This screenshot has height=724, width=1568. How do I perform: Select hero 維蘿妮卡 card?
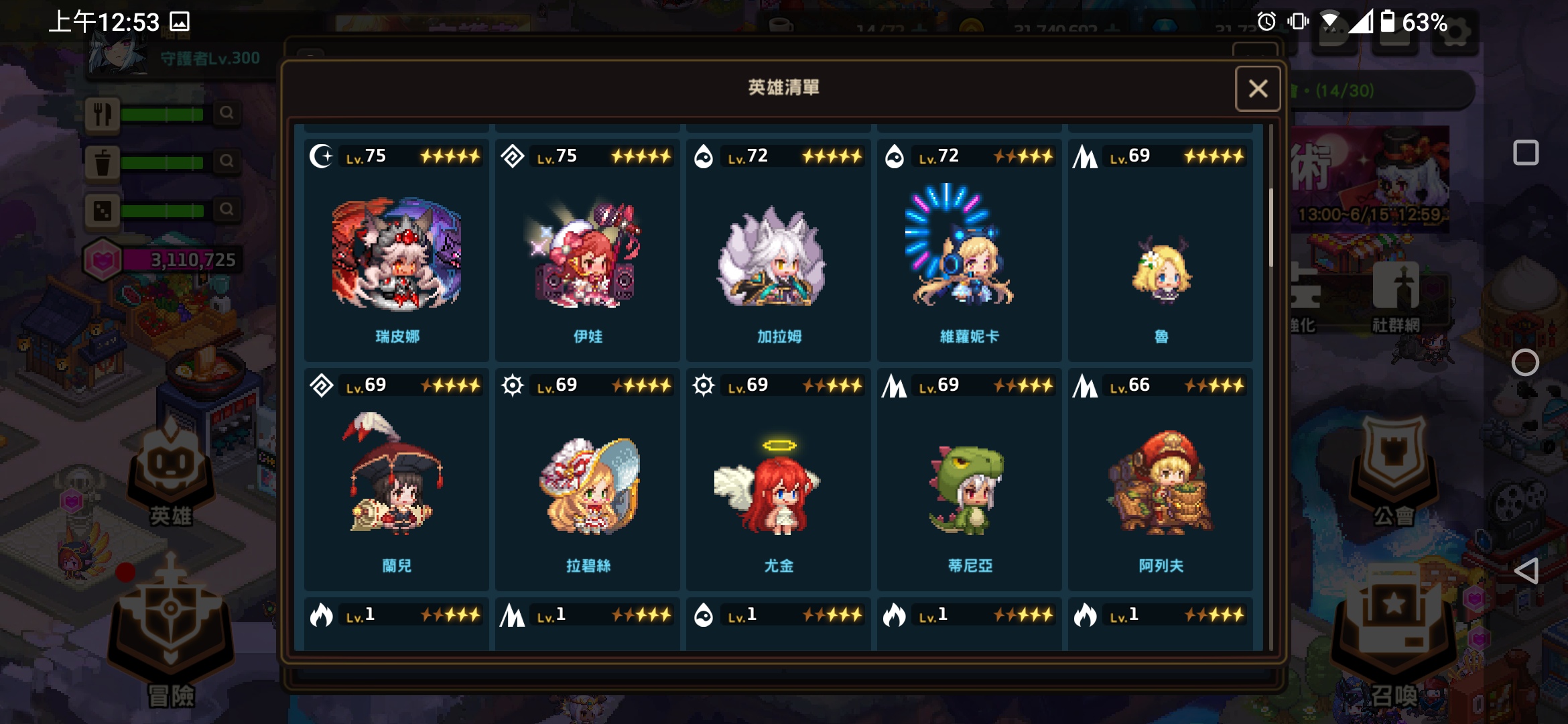coord(970,251)
